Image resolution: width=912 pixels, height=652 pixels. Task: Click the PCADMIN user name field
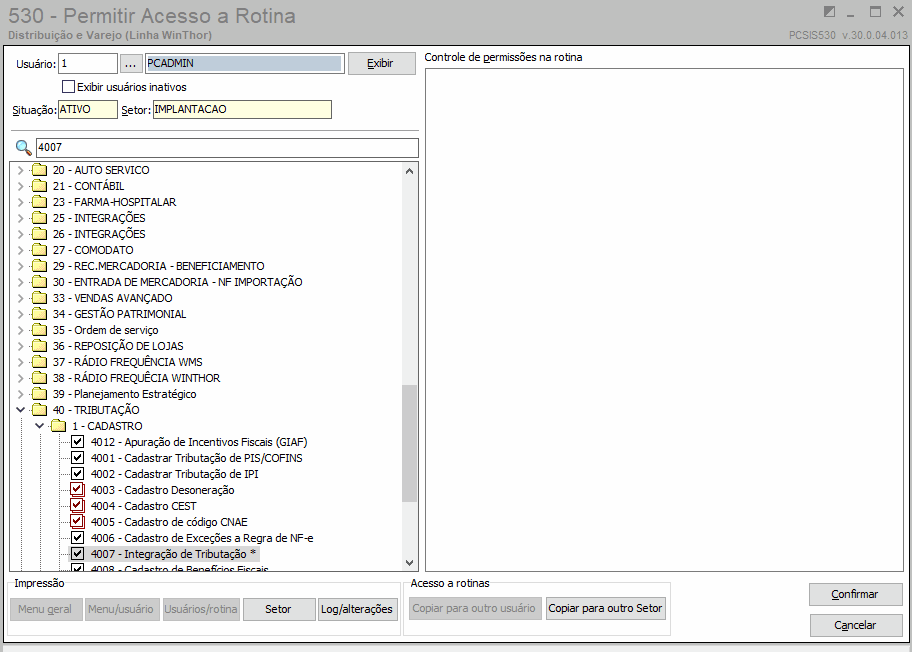tap(244, 63)
